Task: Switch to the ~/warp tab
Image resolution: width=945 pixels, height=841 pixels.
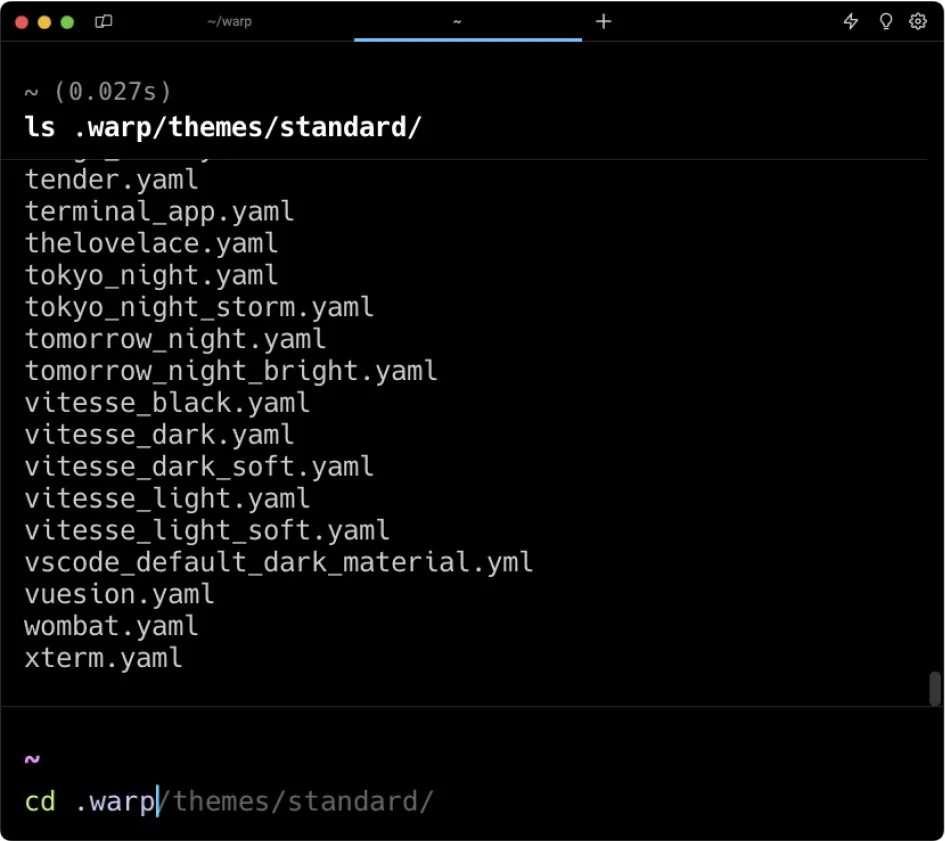Action: coord(227,21)
